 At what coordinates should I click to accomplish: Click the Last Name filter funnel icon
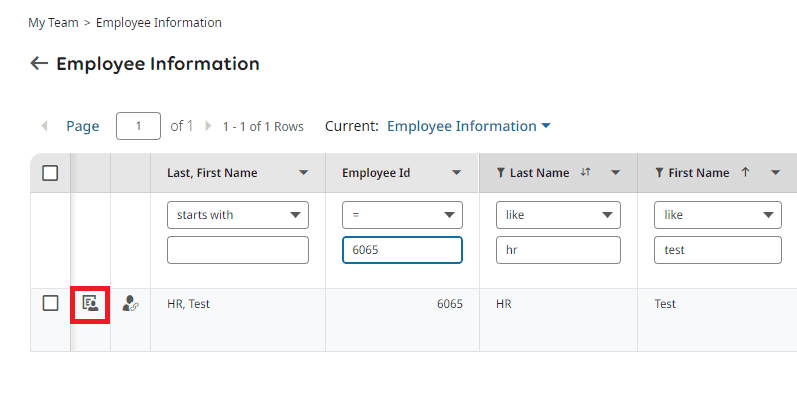(500, 173)
